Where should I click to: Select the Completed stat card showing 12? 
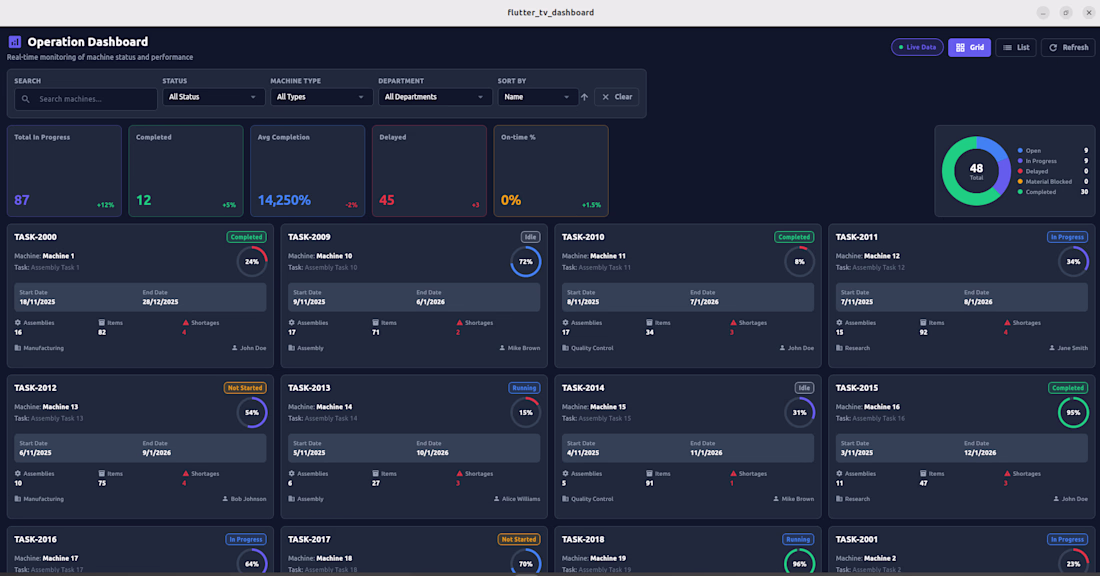[186, 170]
